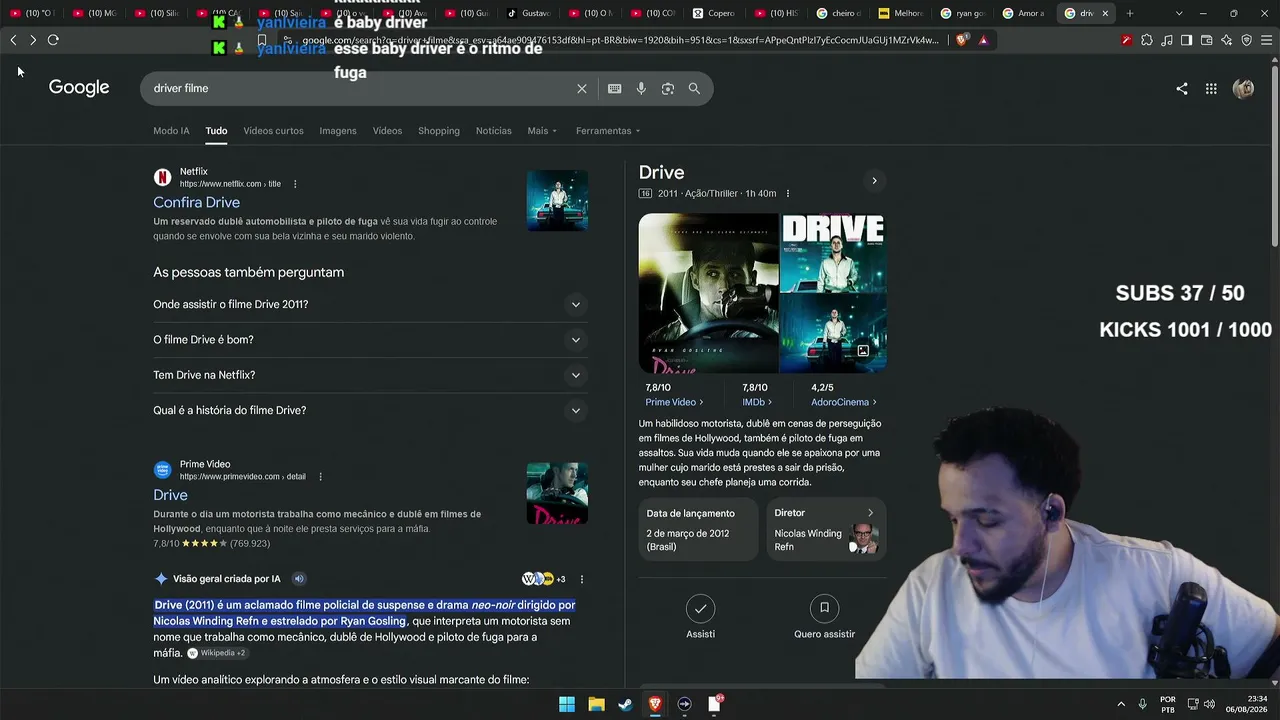Open the browser tab search dropdown

pos(1179,13)
